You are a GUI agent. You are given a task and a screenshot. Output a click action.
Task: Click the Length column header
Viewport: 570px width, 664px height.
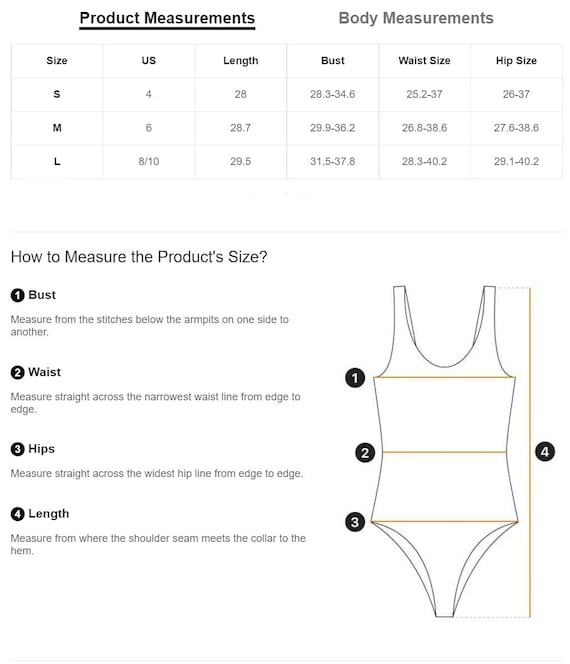click(241, 61)
